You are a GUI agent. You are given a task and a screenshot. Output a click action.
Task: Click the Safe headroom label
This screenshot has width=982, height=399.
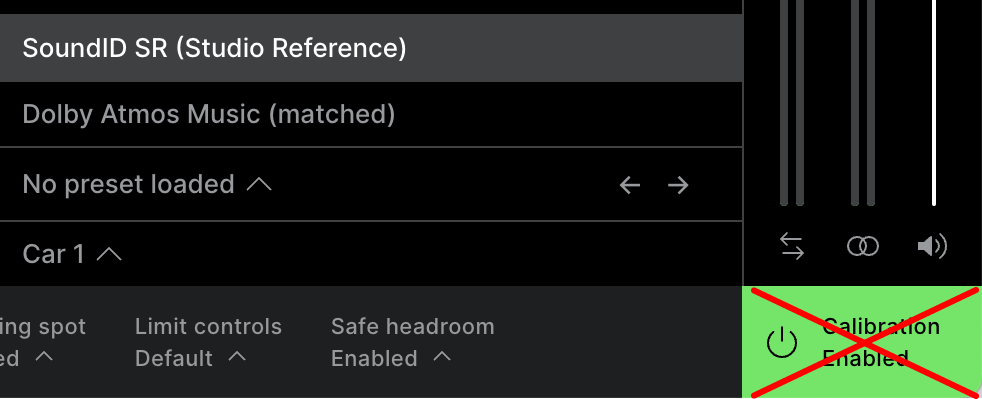[413, 326]
